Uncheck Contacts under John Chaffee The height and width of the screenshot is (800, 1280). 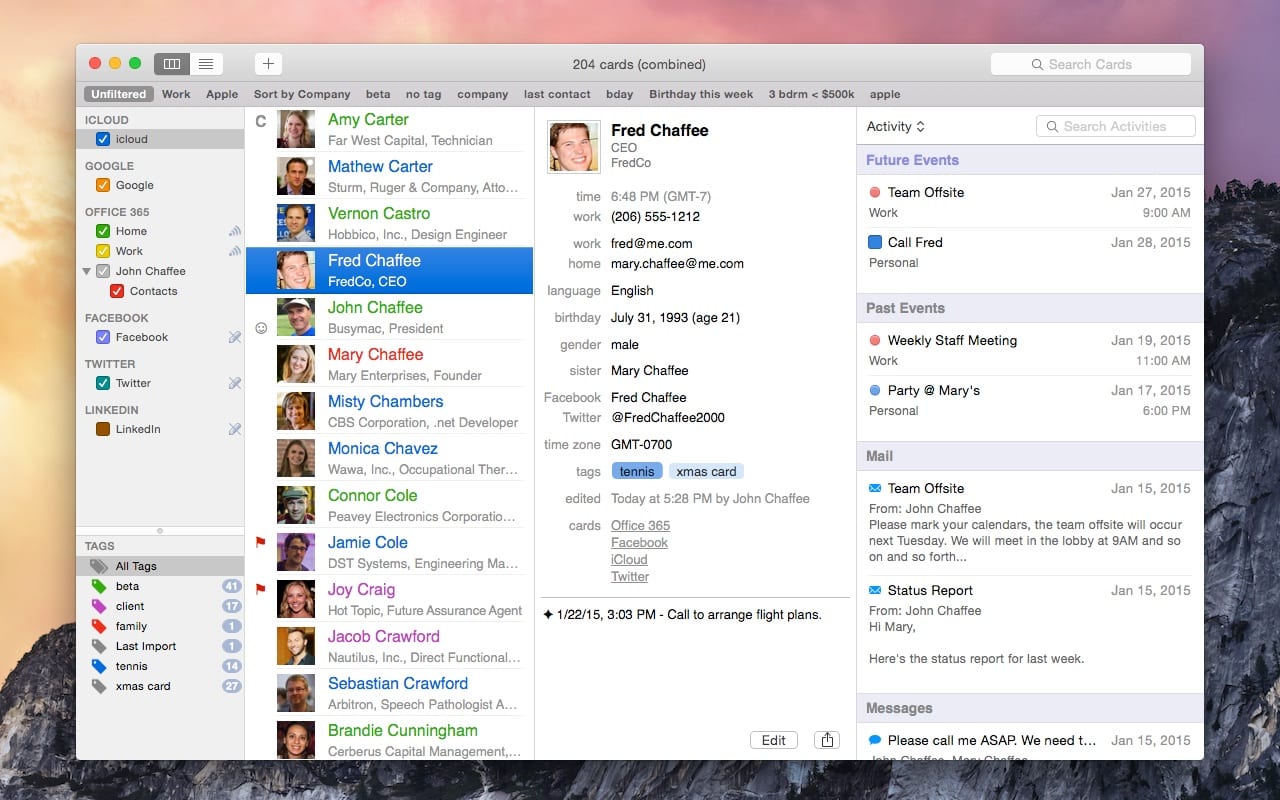coord(116,291)
